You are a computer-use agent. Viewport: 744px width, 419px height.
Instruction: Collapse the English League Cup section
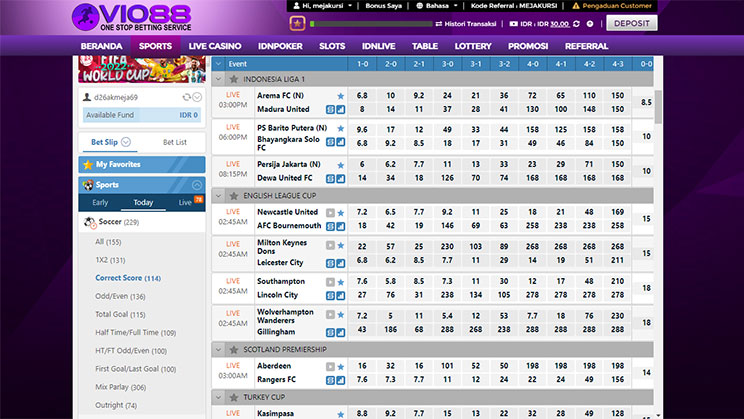pyautogui.click(x=218, y=196)
